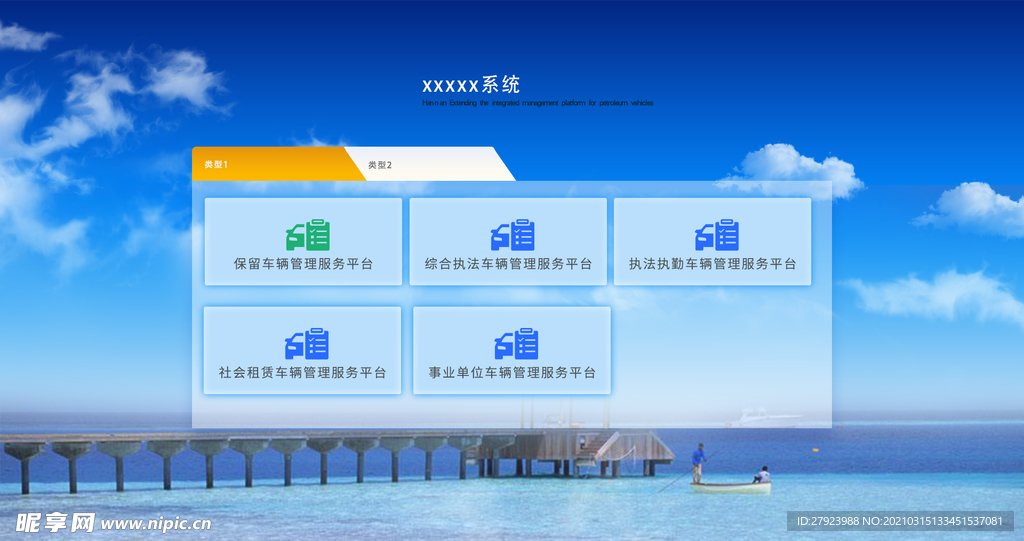The width and height of the screenshot is (1024, 541).
Task: Open the 保留车辆管理服务平台 text label
Action: [303, 265]
